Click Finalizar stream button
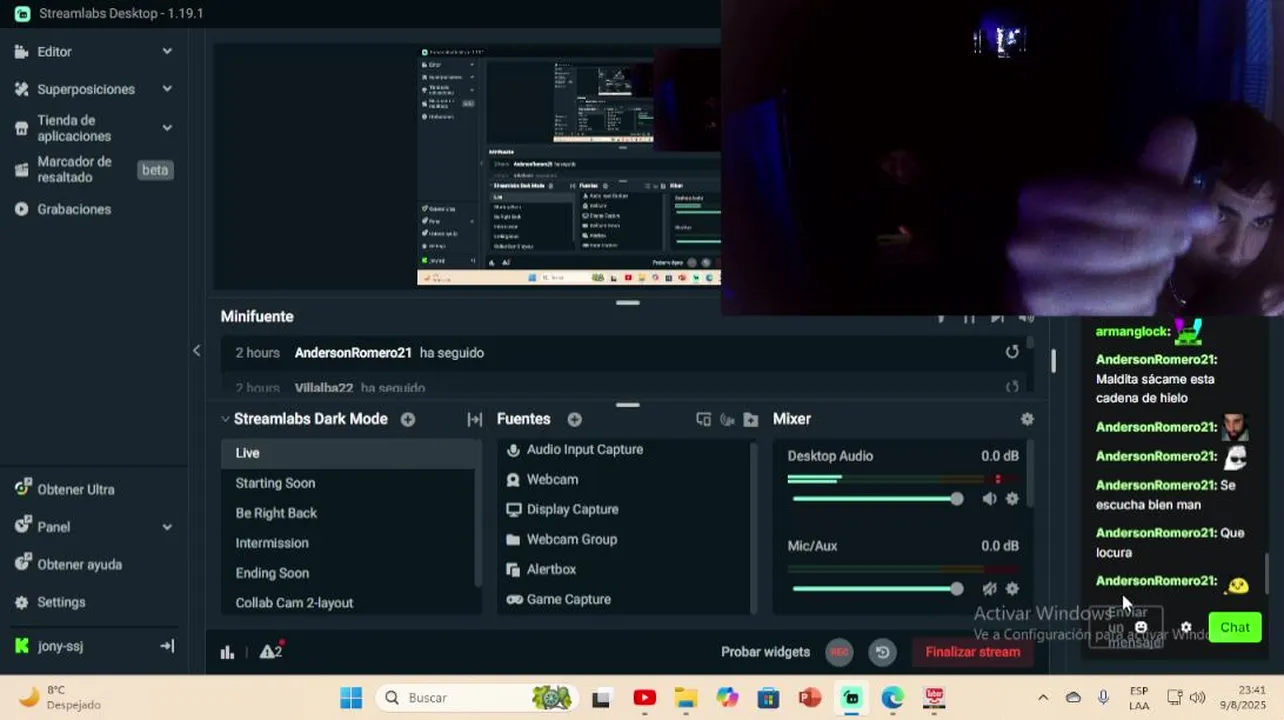Screen dimensions: 1284x720 973,652
